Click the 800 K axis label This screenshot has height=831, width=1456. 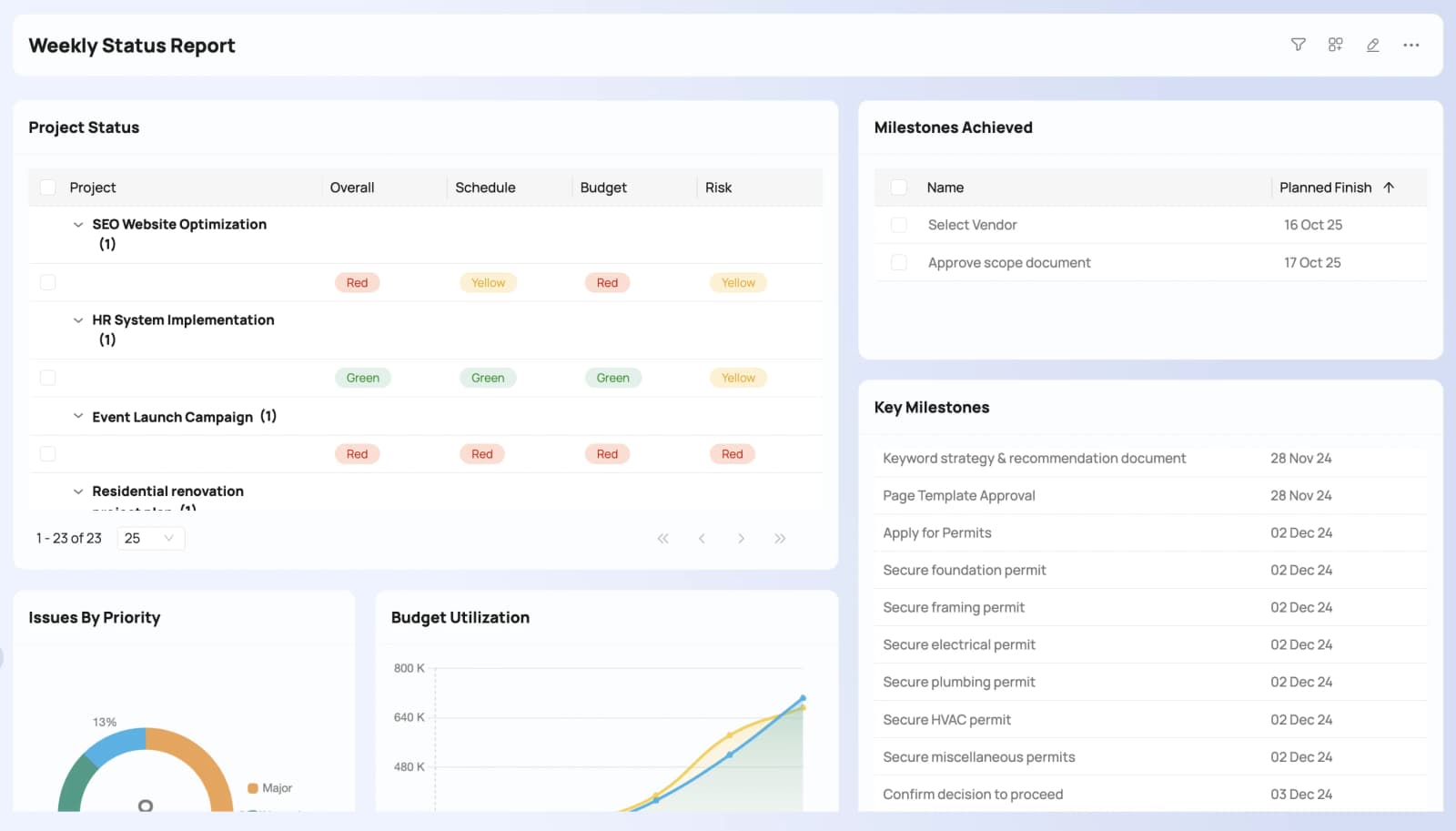[409, 668]
